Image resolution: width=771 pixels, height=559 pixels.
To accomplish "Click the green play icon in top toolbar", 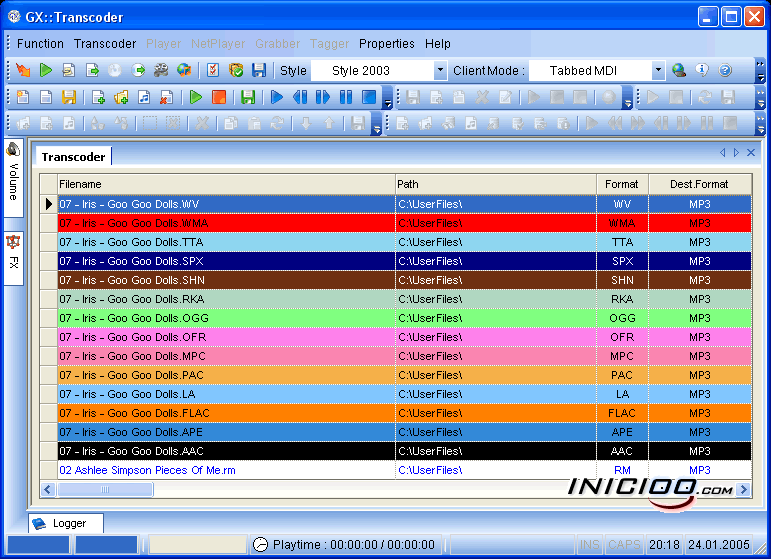I will 46,70.
